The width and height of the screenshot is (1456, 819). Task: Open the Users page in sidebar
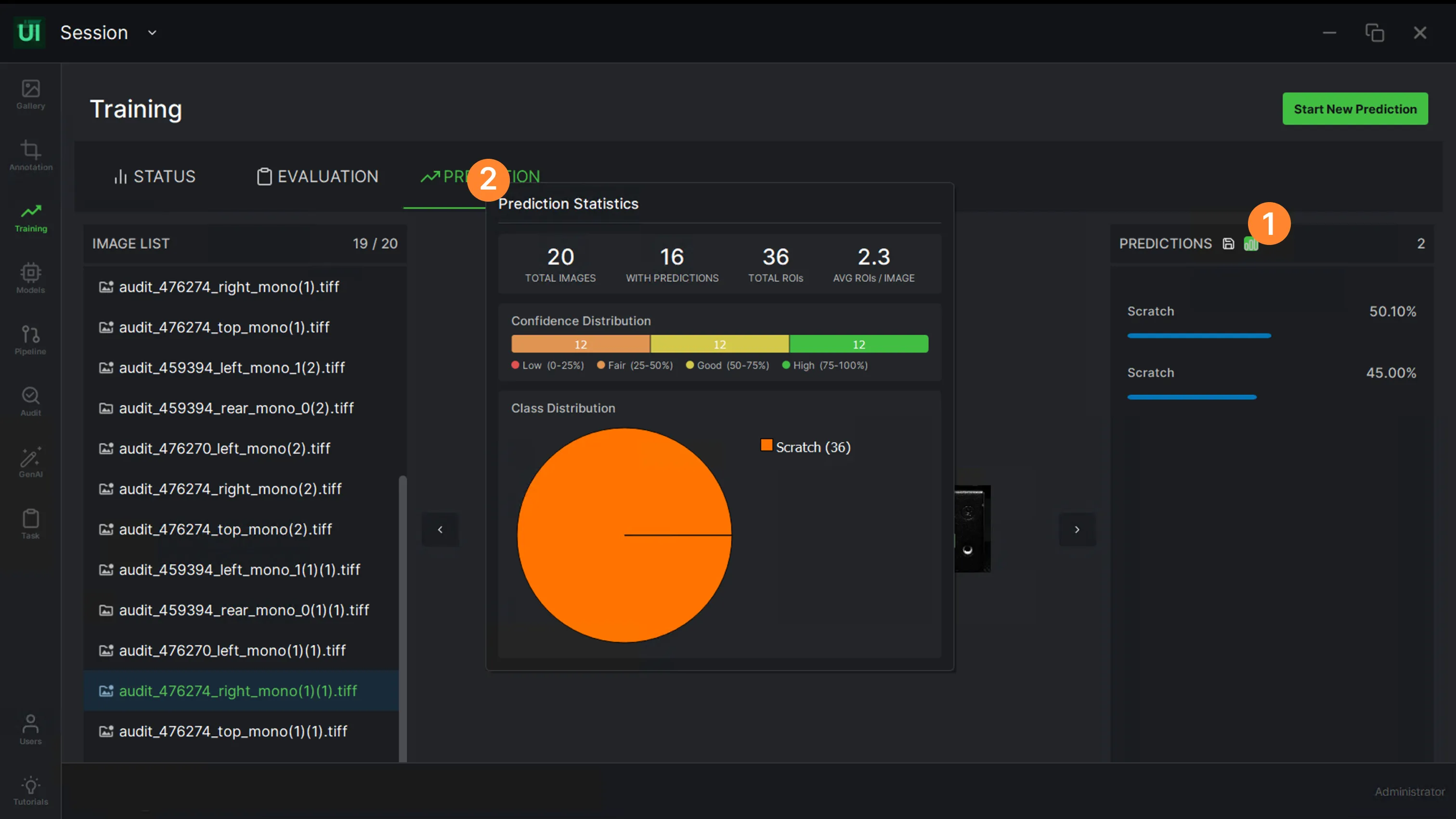[30, 729]
